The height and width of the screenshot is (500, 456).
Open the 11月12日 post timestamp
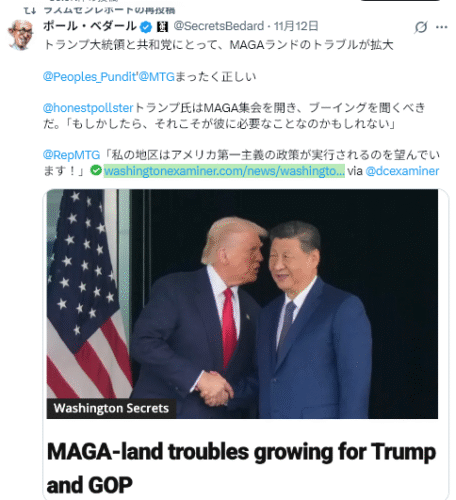tap(296, 26)
